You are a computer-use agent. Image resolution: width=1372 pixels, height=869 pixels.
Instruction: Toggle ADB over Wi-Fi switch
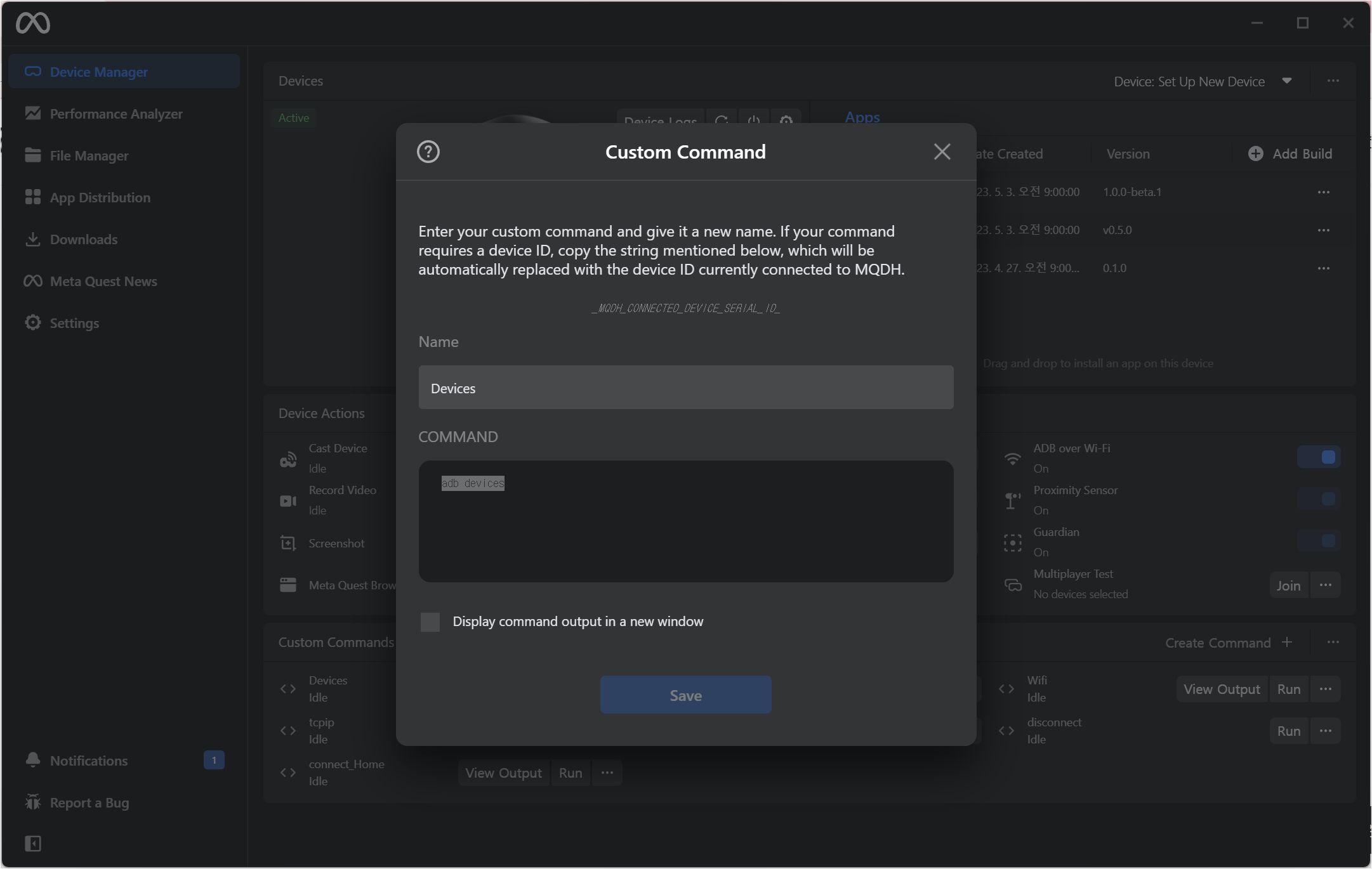[x=1319, y=457]
